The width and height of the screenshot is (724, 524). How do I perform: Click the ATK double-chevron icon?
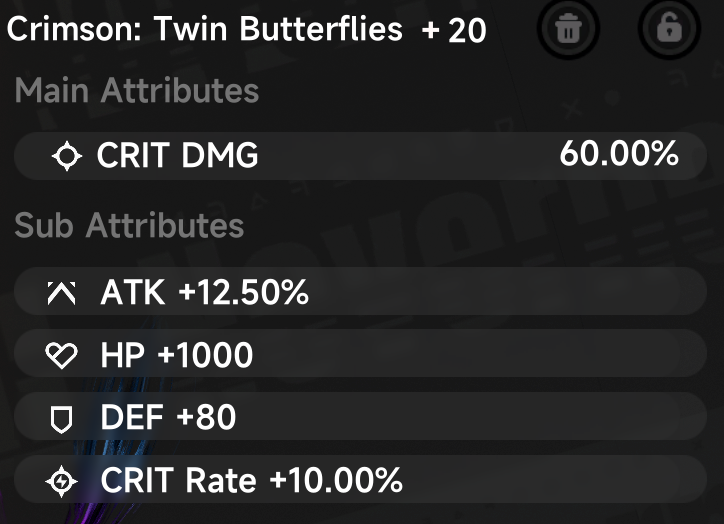pyautogui.click(x=61, y=293)
